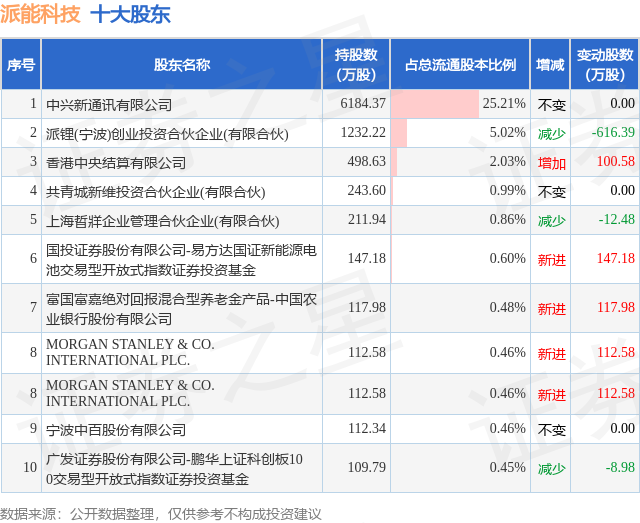Click the 十大股东 heading
Screen dimensions: 640x523
point(130,14)
